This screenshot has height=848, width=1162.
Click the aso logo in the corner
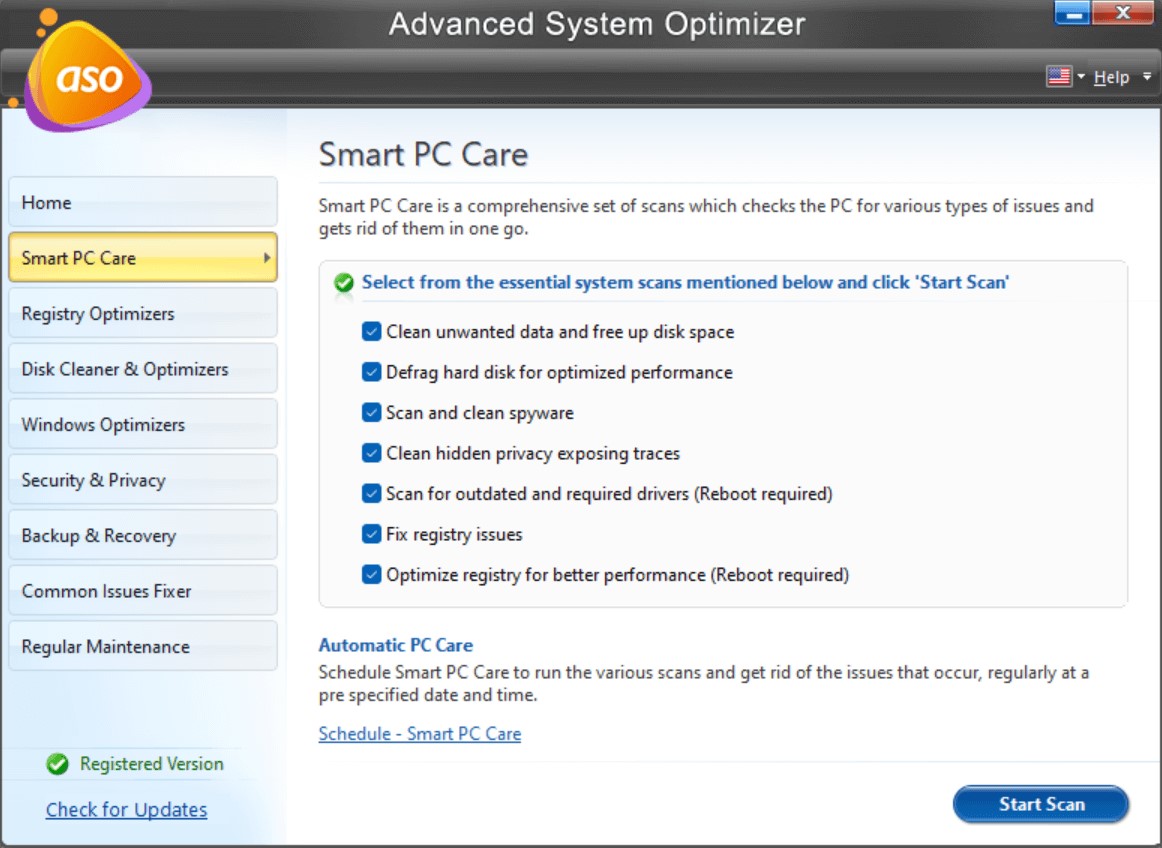pos(88,75)
